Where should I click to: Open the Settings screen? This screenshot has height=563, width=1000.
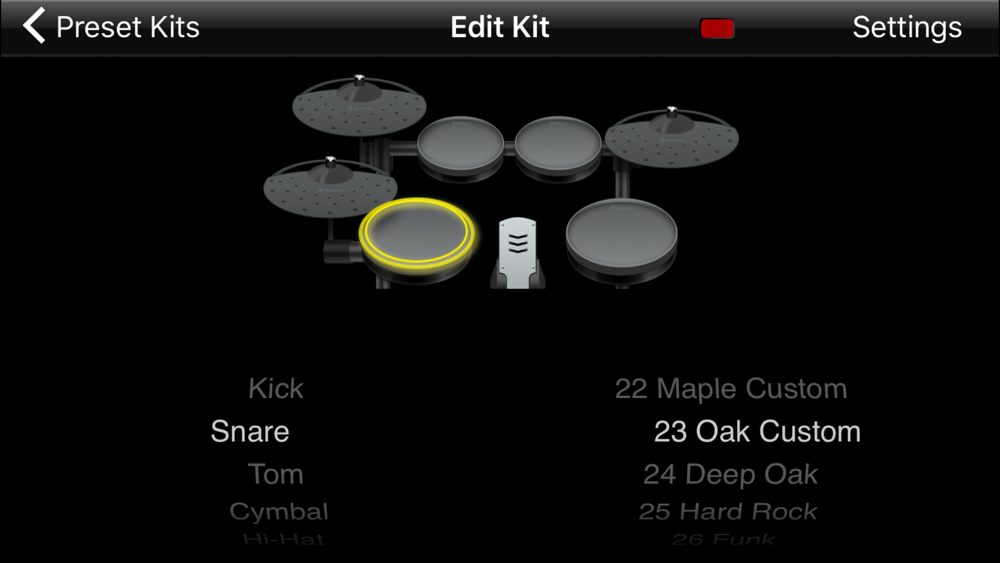[907, 27]
